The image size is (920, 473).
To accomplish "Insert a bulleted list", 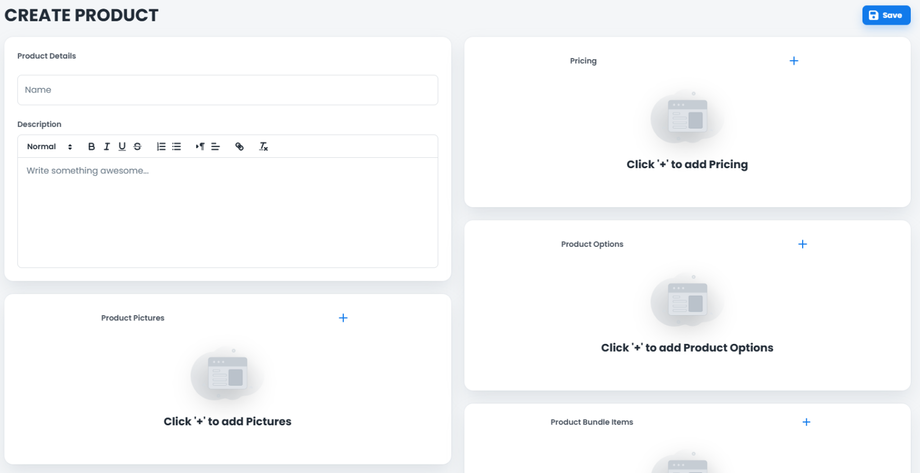I will [176, 147].
